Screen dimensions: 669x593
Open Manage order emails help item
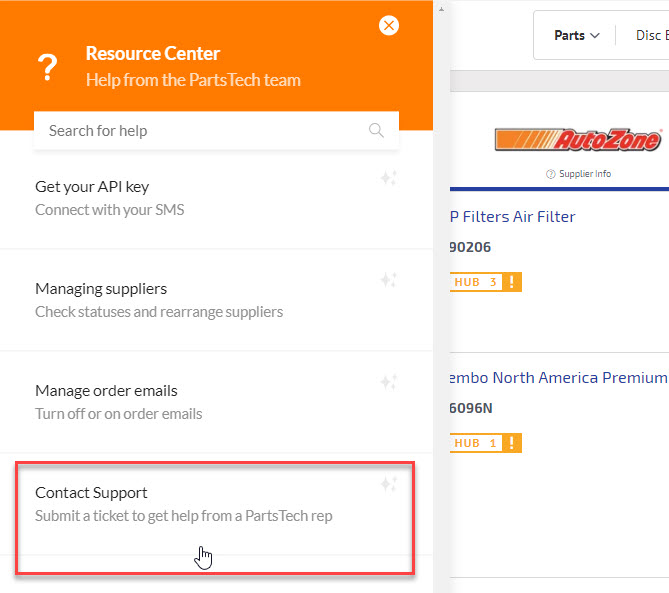coord(216,402)
